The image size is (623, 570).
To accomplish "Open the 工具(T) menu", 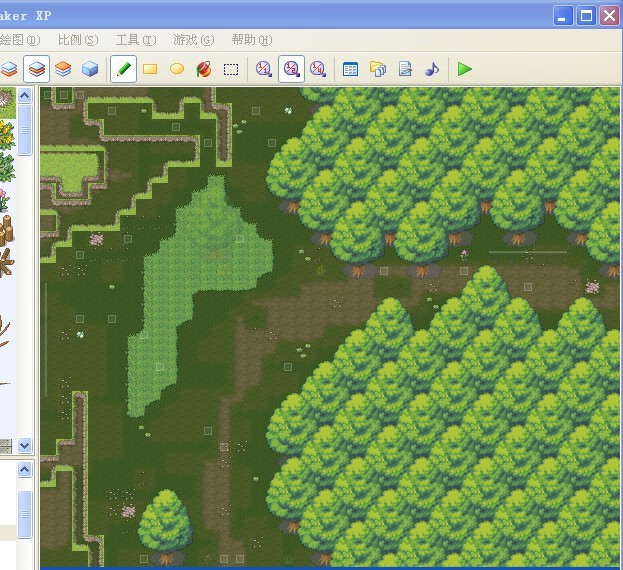I will 136,40.
